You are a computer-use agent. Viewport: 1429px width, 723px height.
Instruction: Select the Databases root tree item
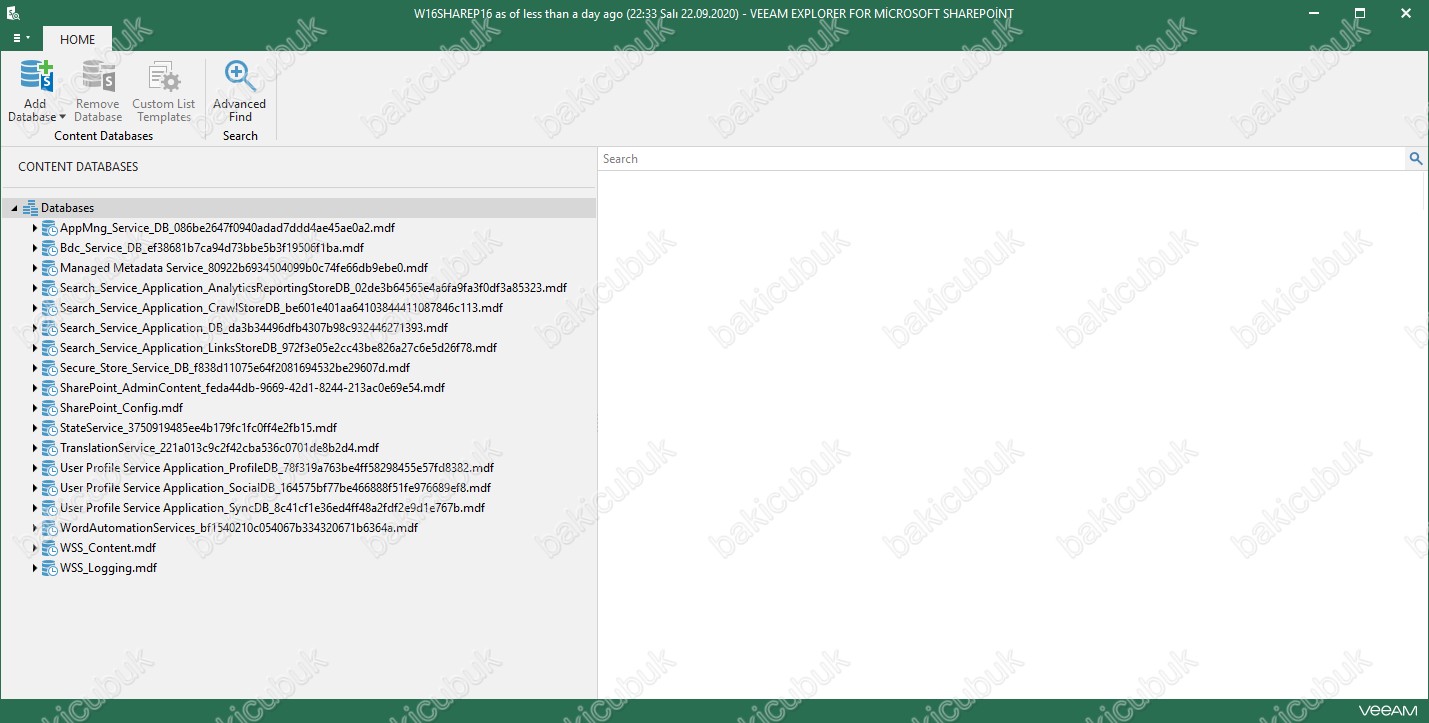(300, 208)
